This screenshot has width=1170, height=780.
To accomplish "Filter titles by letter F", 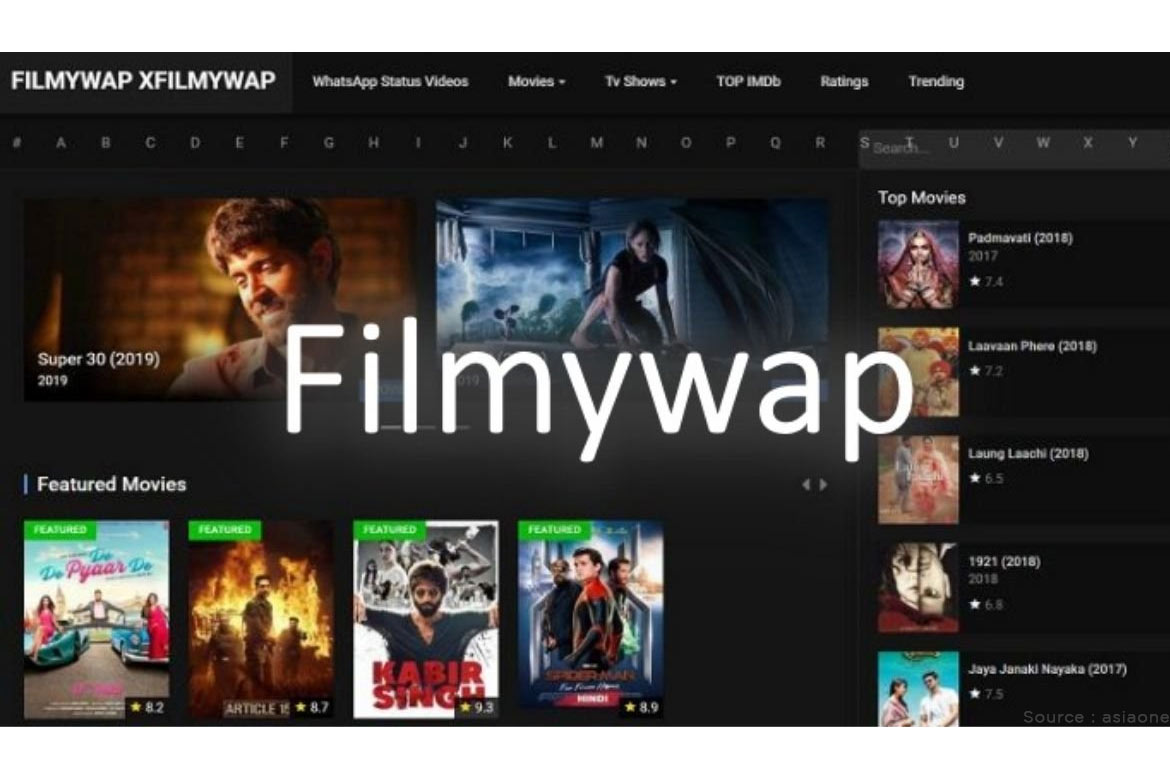I will click(284, 143).
